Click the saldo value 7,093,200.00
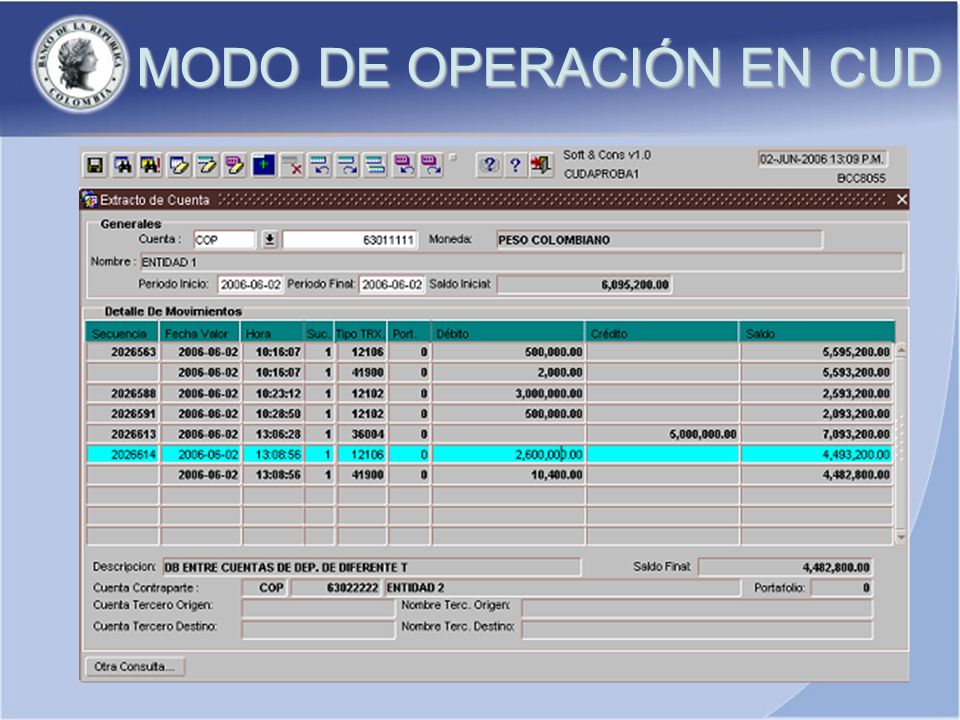960x720 pixels. 817,434
